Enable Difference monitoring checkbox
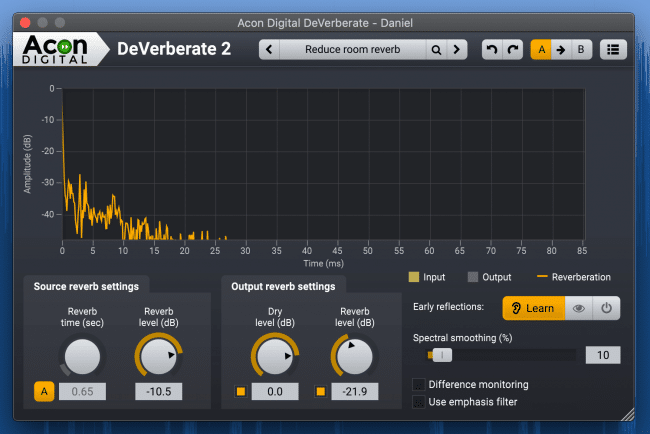 419,384
